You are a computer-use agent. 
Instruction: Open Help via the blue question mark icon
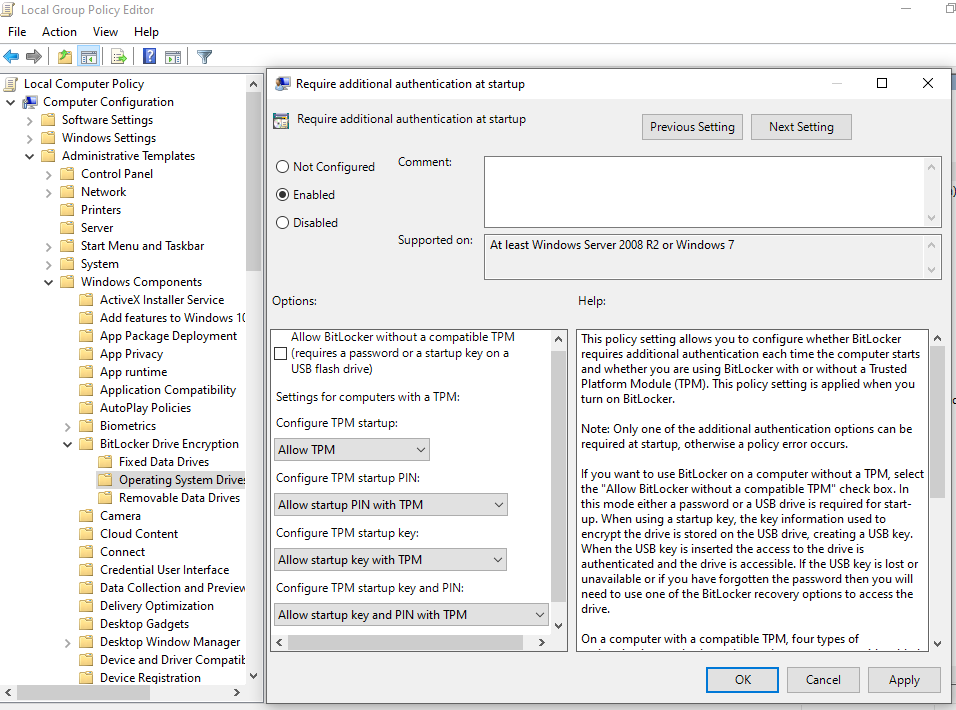pyautogui.click(x=148, y=56)
